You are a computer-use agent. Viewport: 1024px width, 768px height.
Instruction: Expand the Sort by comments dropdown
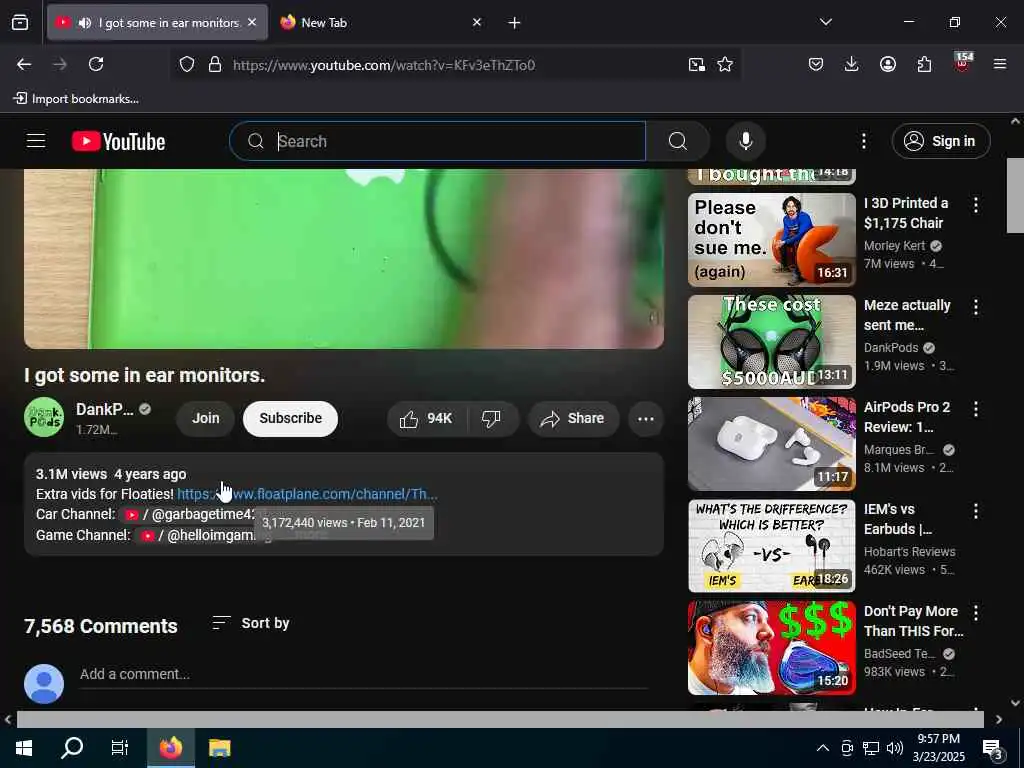coord(251,623)
